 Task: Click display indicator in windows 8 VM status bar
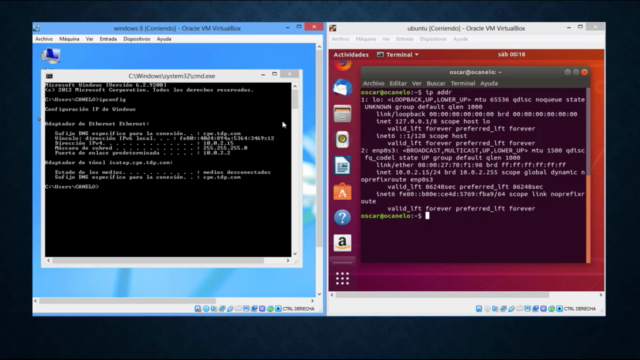[x=246, y=309]
